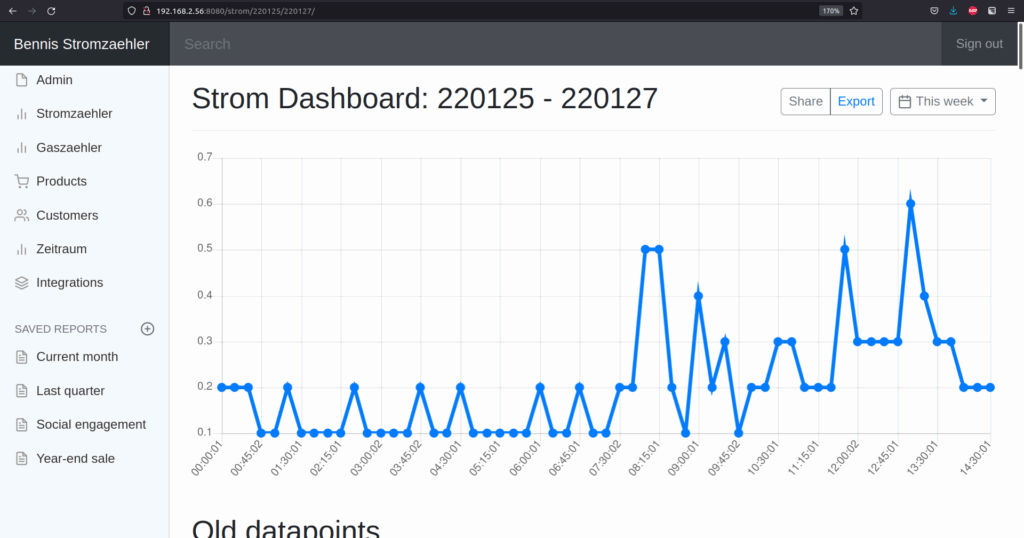Click the add saved report plus icon
Viewport: 1024px width, 538px height.
click(x=147, y=329)
